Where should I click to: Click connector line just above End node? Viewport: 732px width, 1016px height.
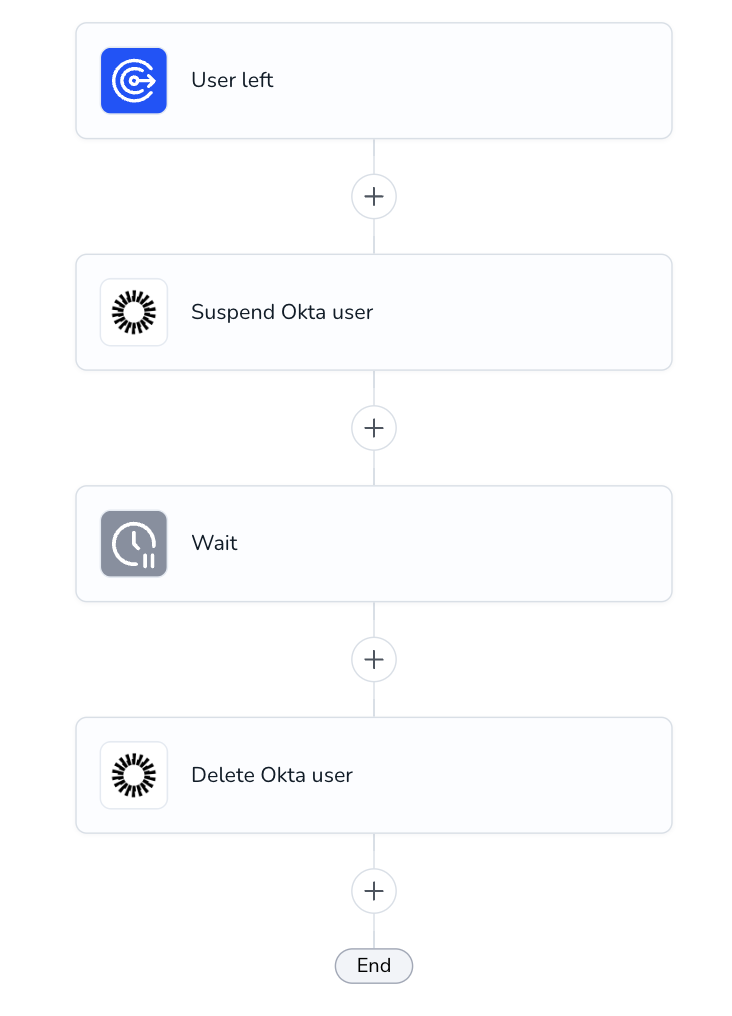(374, 931)
